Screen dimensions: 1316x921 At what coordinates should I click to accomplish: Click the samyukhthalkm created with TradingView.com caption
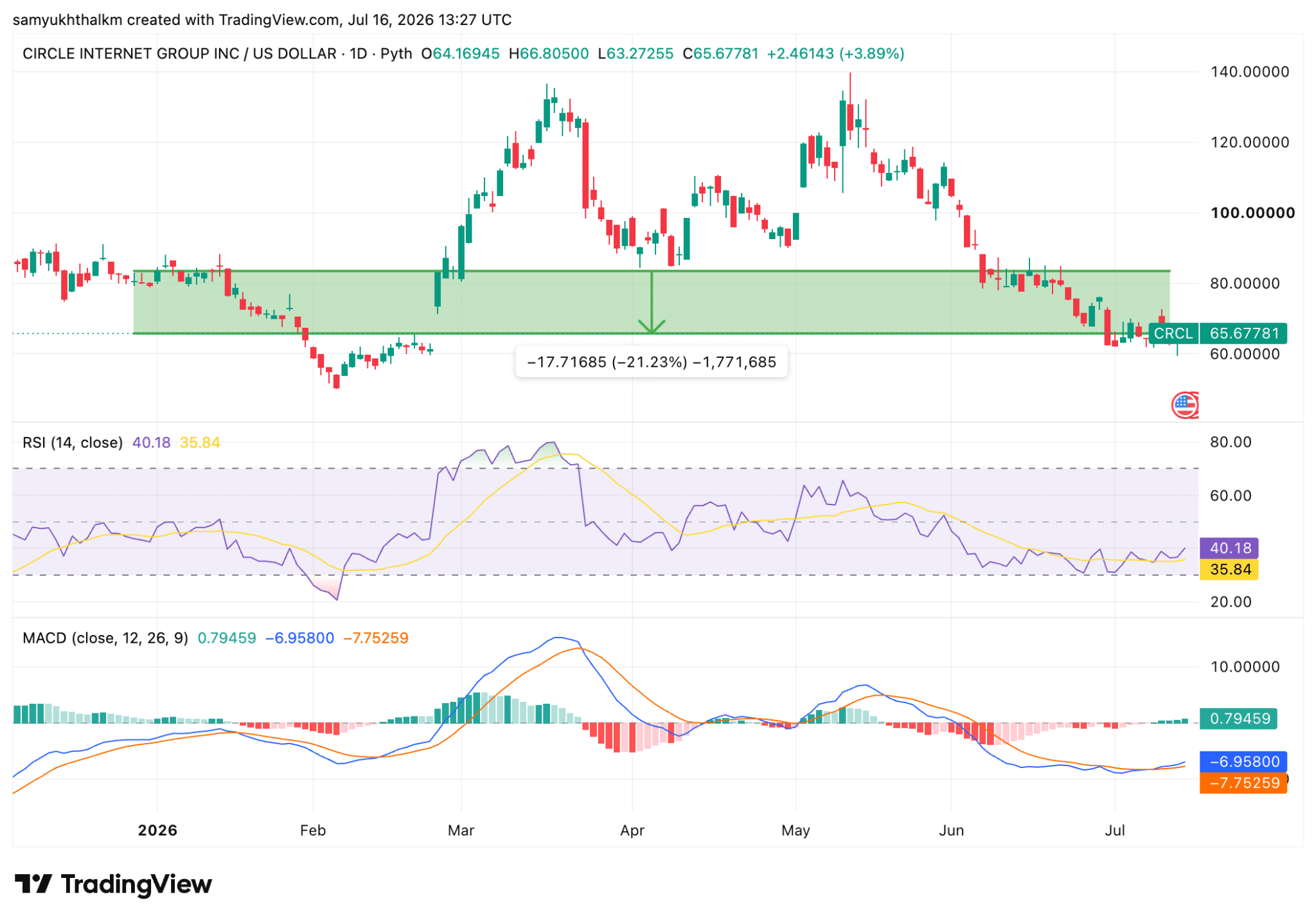(262, 20)
